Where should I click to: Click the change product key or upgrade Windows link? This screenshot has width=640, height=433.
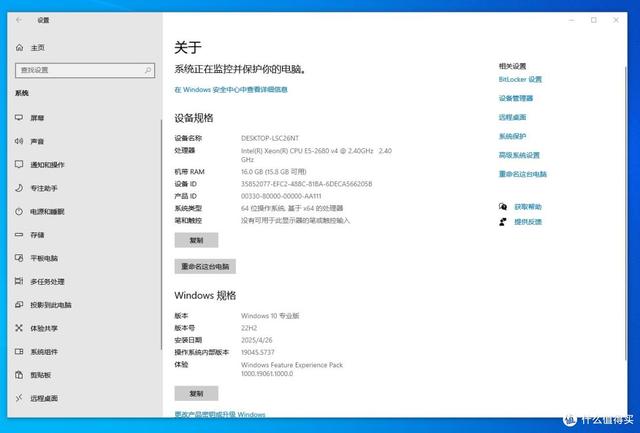coord(220,414)
